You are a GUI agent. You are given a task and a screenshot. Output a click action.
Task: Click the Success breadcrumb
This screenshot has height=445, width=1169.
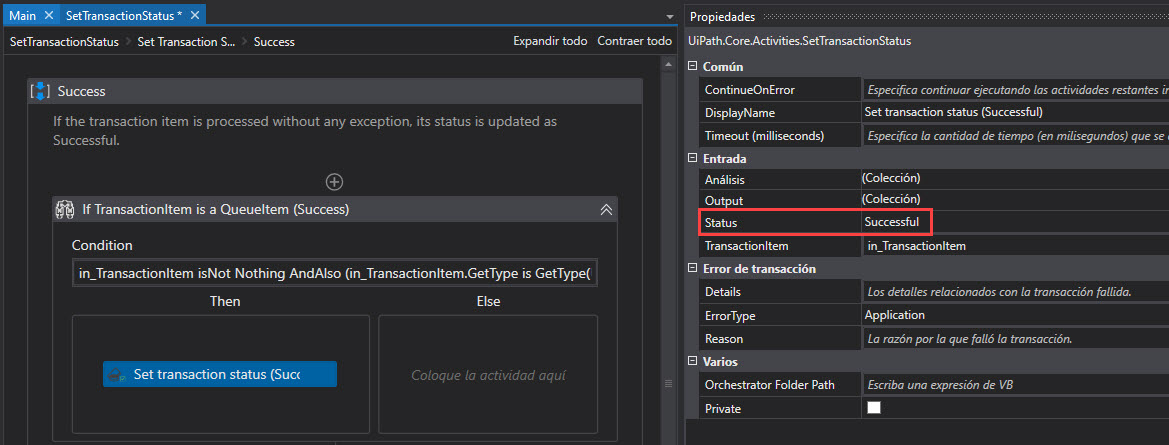[274, 42]
